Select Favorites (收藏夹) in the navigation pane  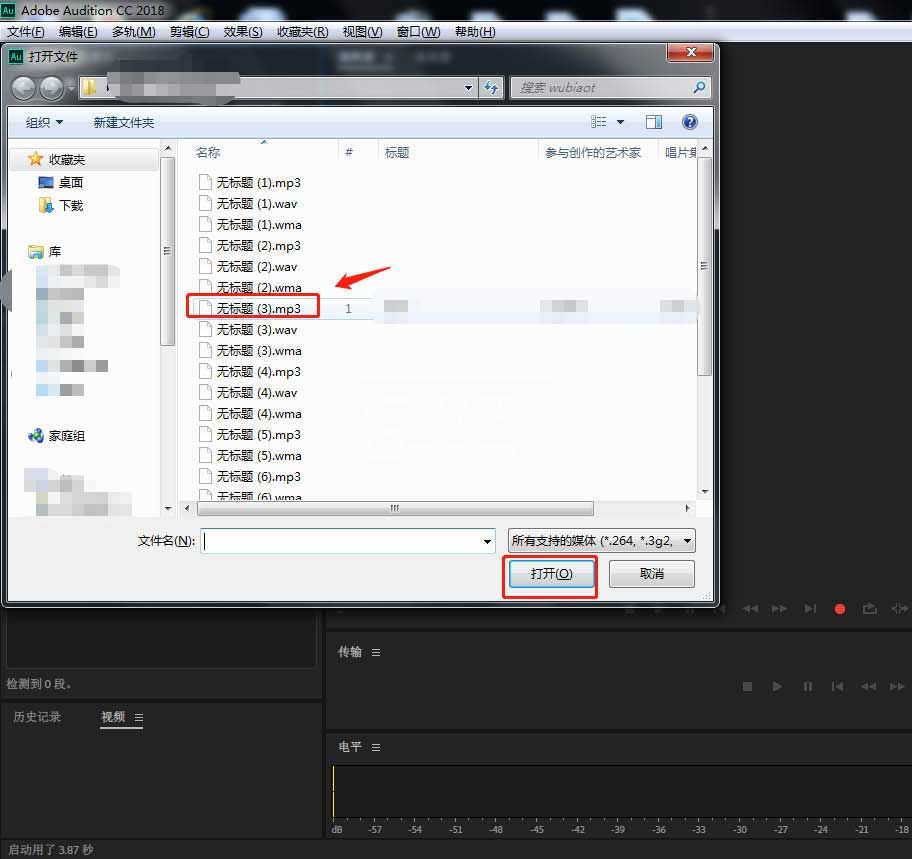(56, 159)
